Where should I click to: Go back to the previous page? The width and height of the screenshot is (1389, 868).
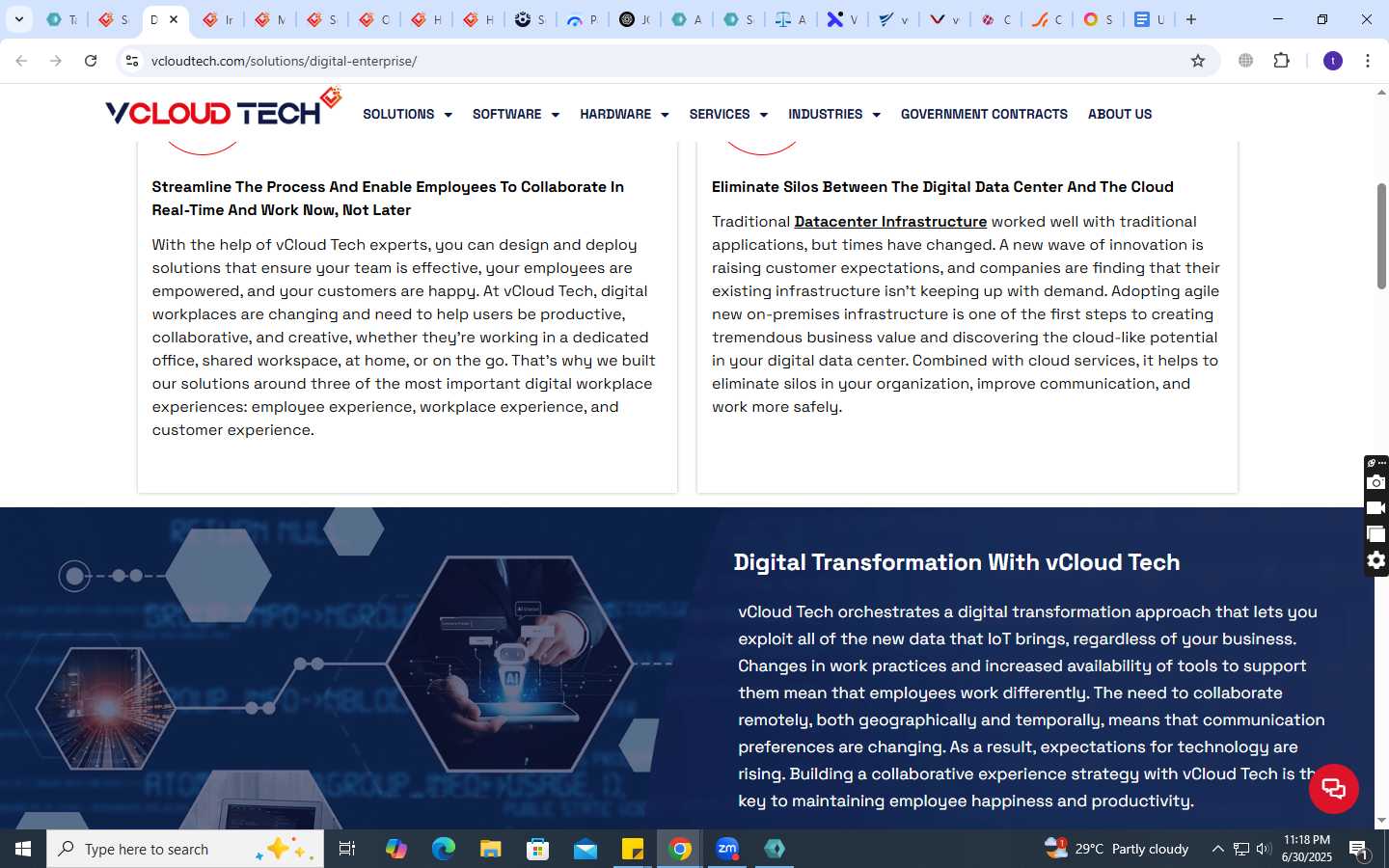point(21,61)
